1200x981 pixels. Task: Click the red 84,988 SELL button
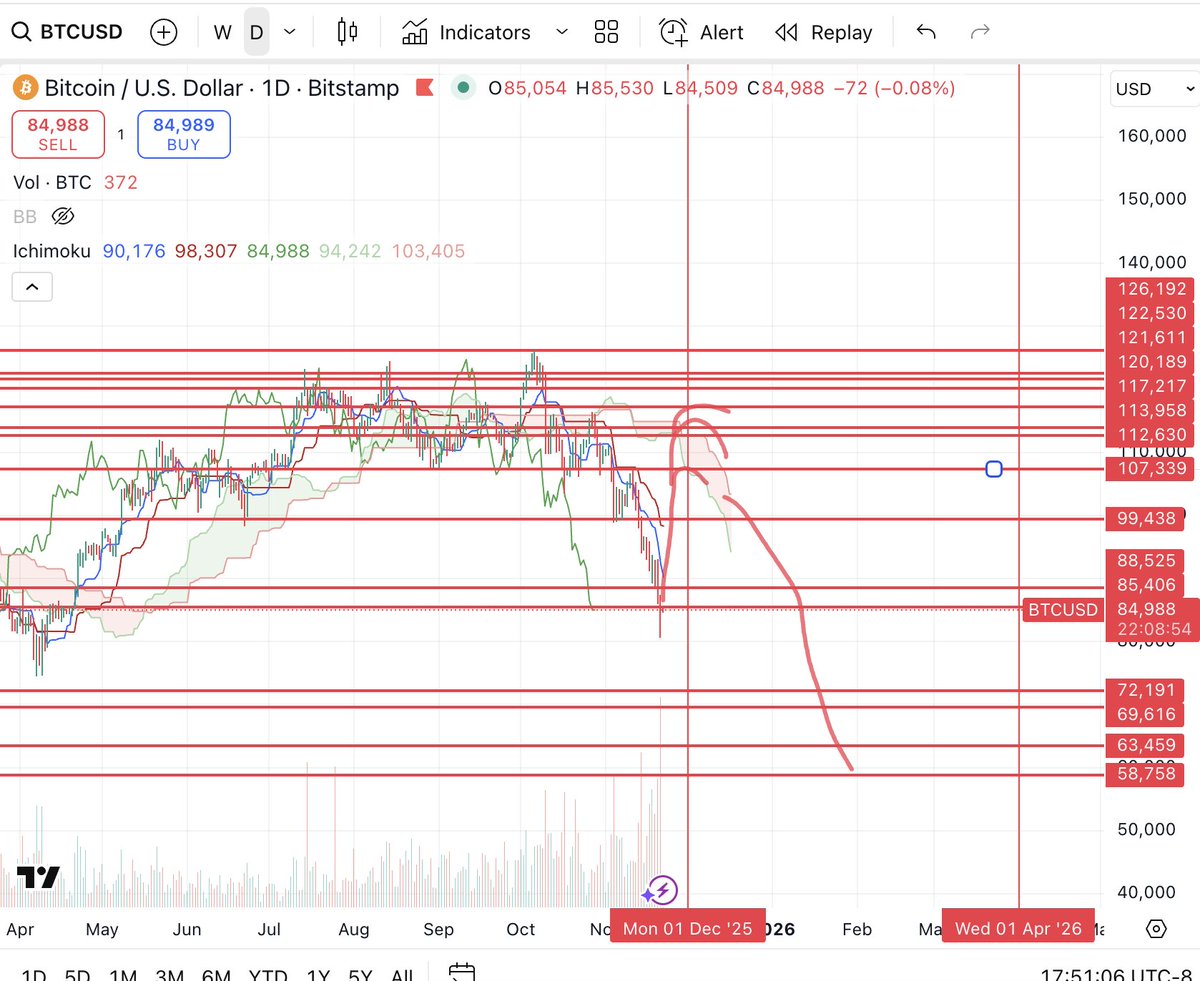58,134
